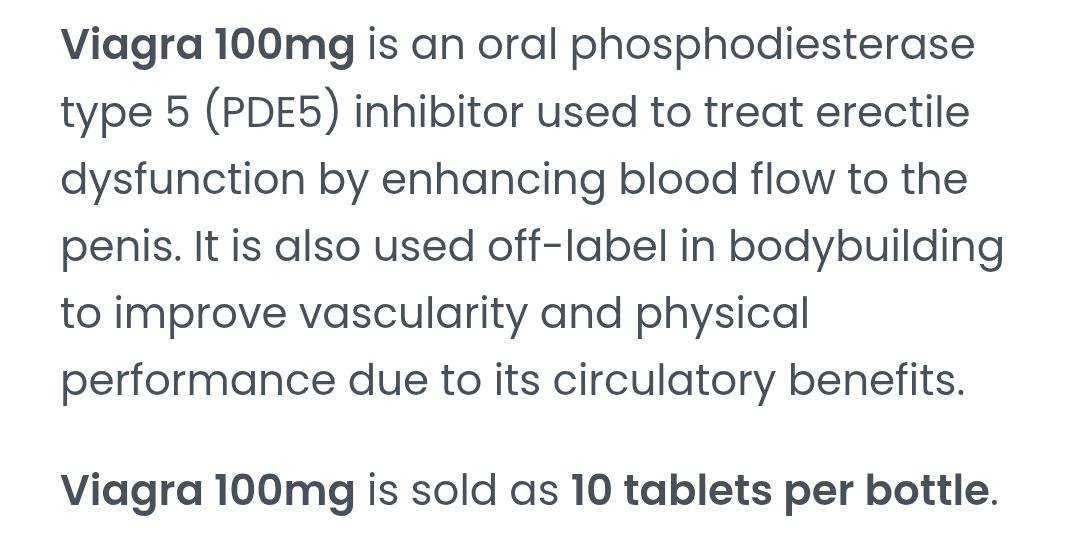Click the word 'bodybuilding'

(x=864, y=247)
